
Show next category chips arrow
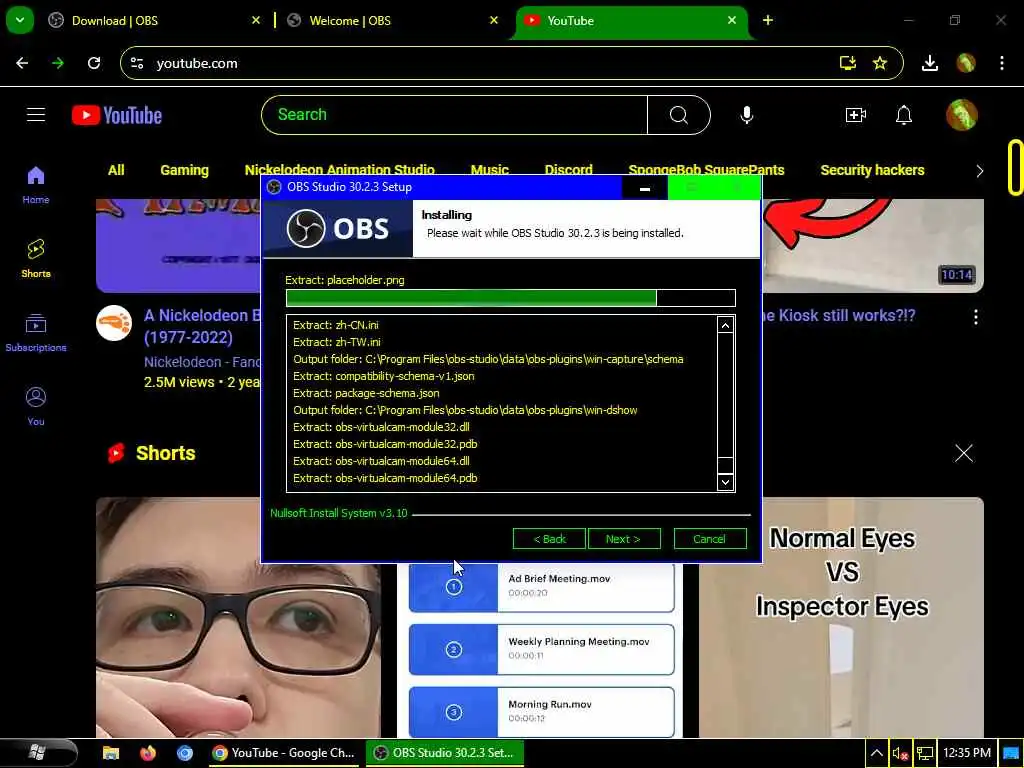tap(980, 171)
